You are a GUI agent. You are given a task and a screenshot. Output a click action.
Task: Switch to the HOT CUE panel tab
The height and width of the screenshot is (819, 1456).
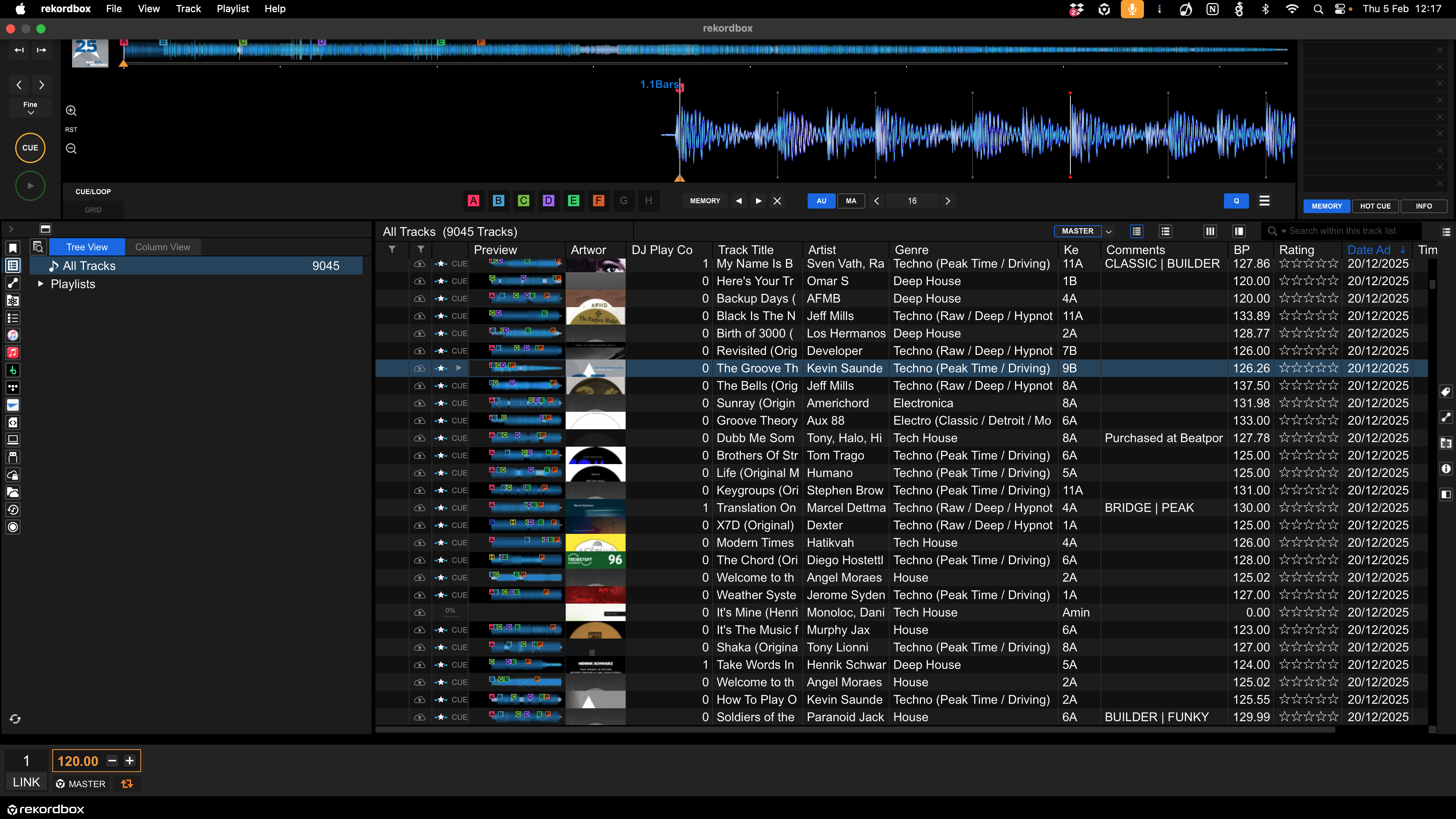(1375, 206)
